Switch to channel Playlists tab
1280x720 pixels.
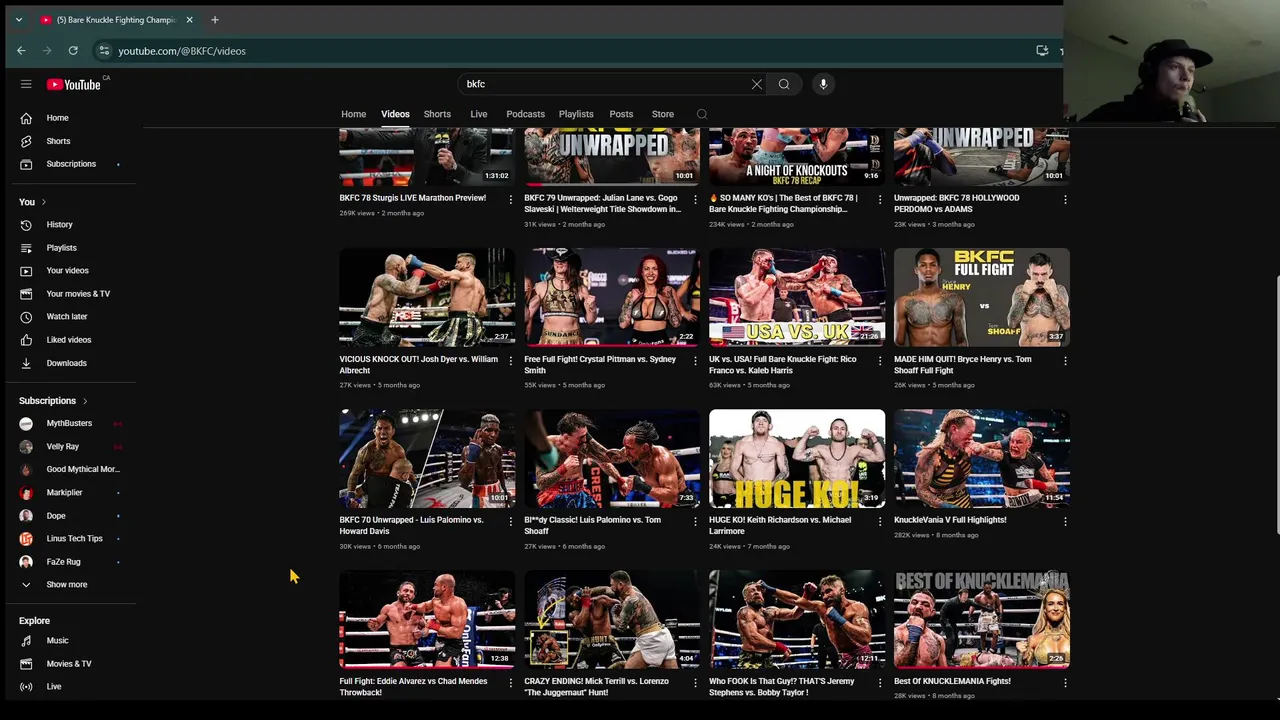576,114
